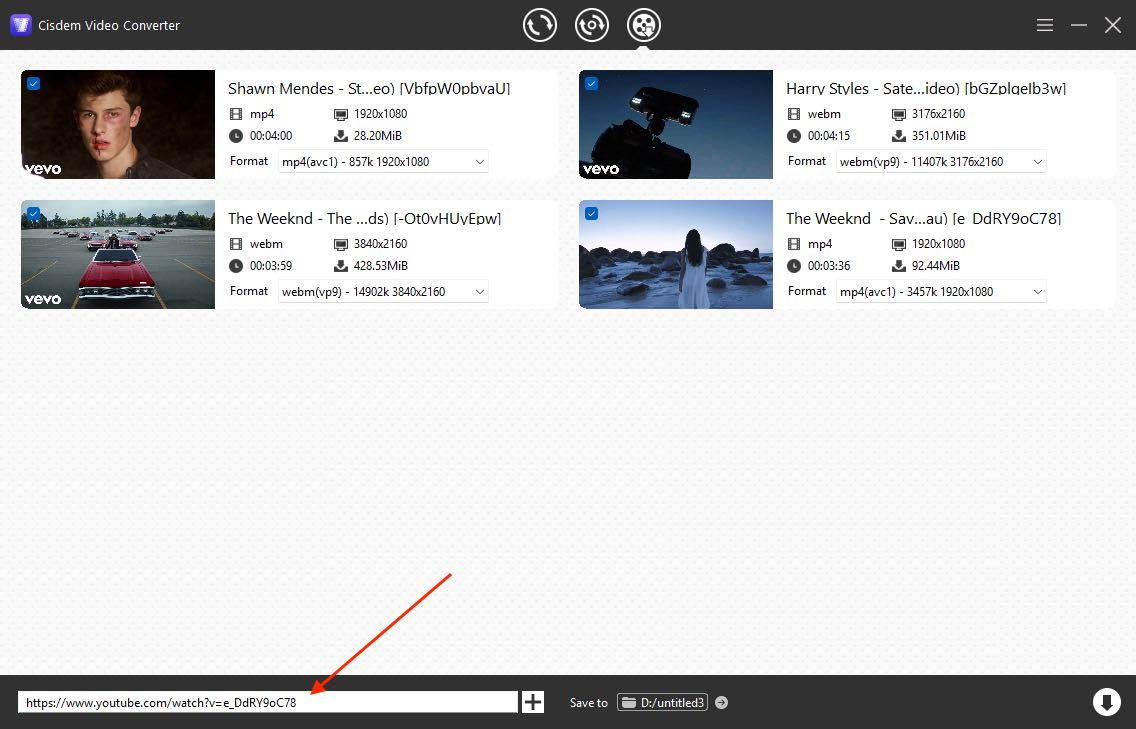This screenshot has width=1136, height=729.
Task: Click the 00:04:00 duration text
Action: tap(271, 136)
